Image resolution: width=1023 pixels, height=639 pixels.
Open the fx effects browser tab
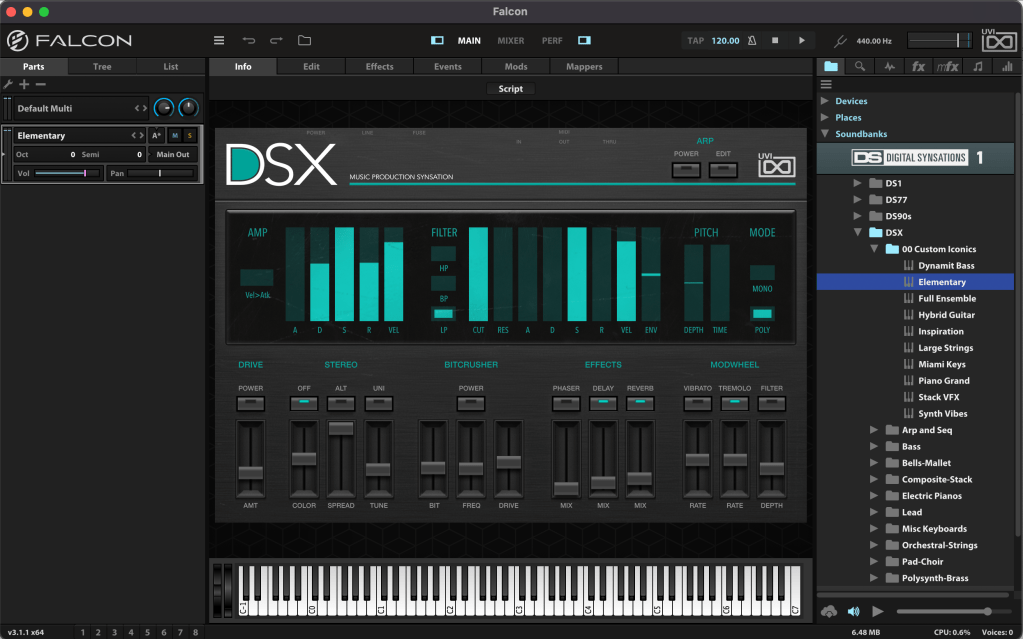(x=918, y=67)
